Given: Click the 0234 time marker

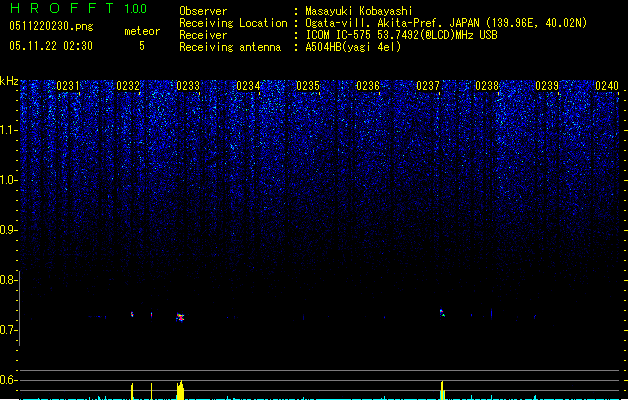Looking at the screenshot, I should [x=248, y=86].
